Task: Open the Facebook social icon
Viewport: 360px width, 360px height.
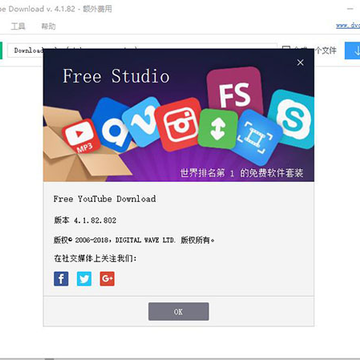Action: pos(61,279)
